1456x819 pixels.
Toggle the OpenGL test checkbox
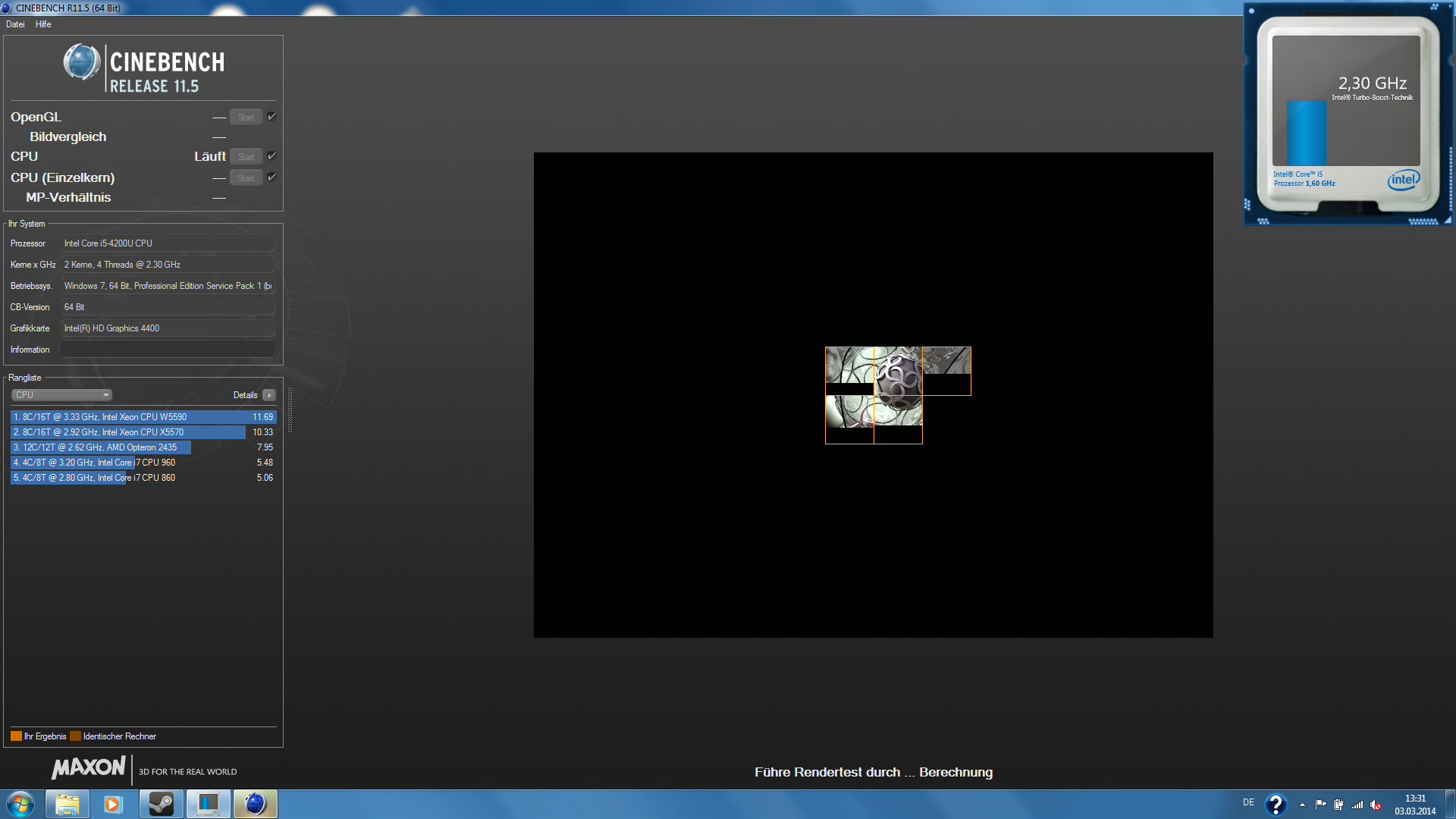[271, 117]
